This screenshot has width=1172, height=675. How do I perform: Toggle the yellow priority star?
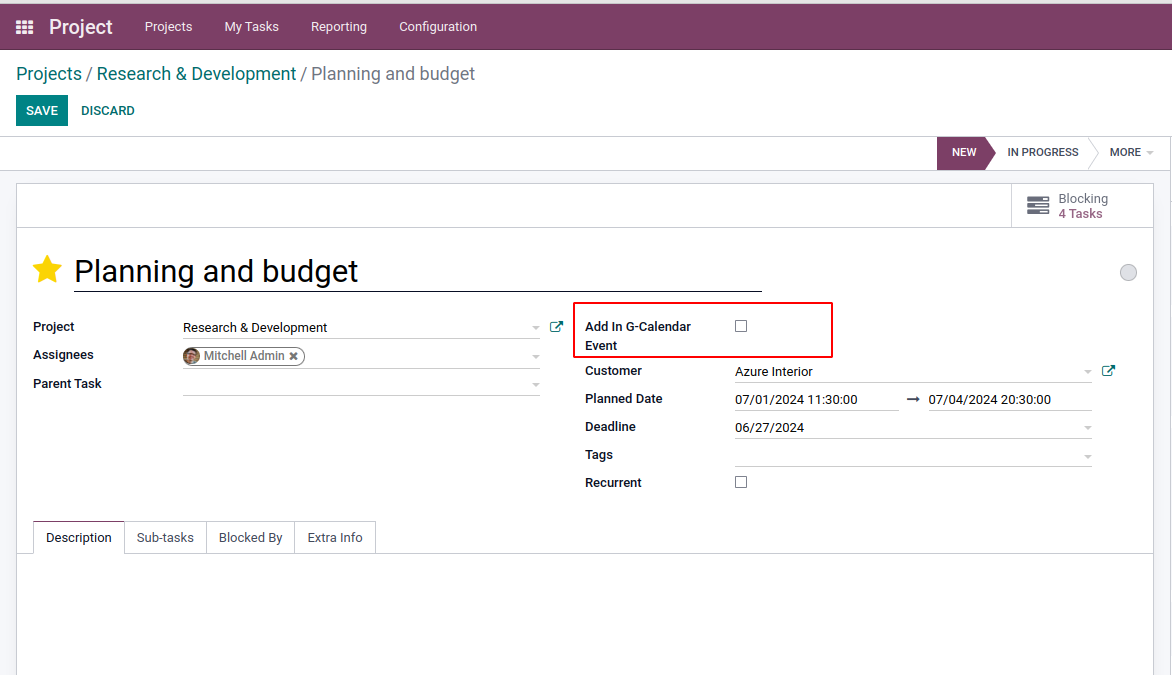47,270
